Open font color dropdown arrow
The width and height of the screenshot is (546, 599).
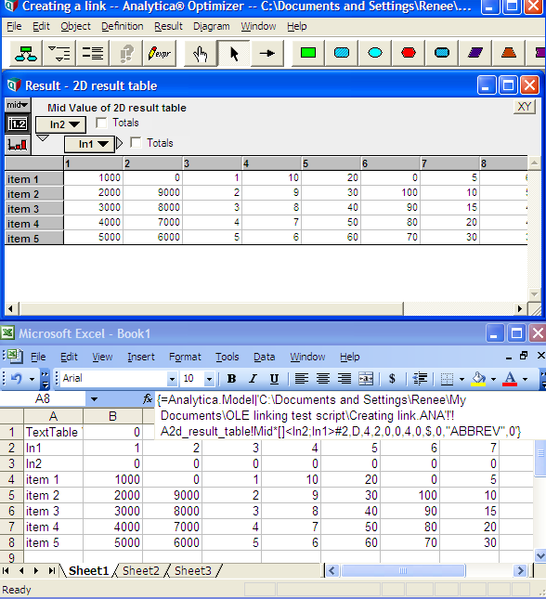tap(525, 379)
